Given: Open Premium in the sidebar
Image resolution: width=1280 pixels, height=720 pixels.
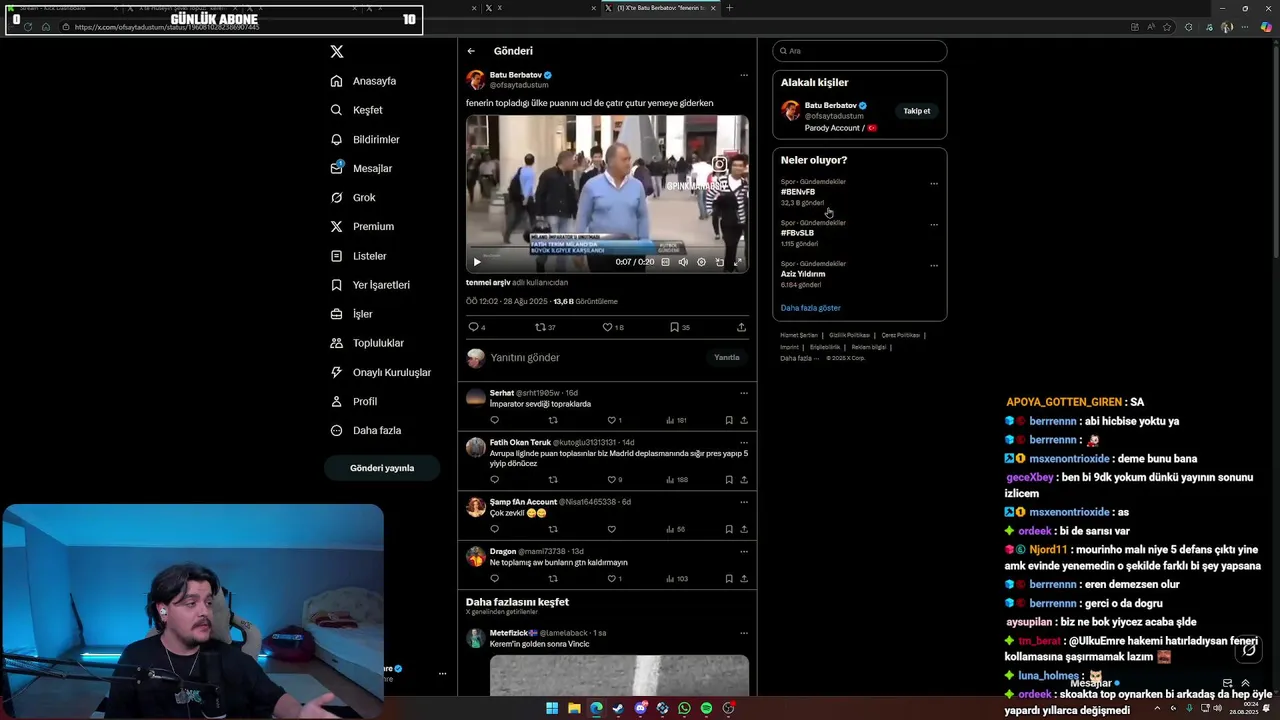Looking at the screenshot, I should tap(362, 226).
